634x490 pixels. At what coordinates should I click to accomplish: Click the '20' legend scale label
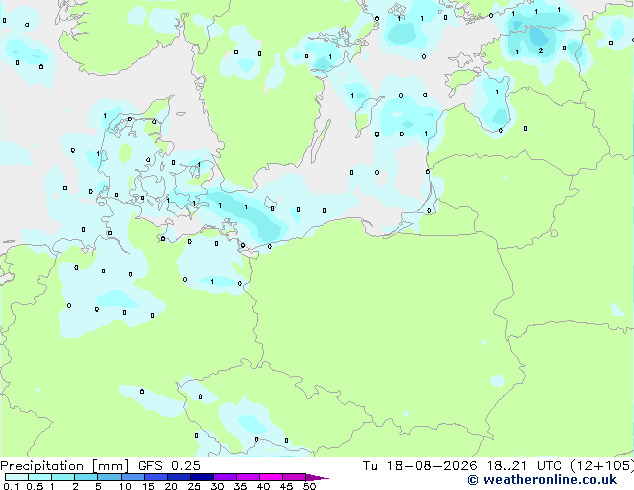[171, 486]
